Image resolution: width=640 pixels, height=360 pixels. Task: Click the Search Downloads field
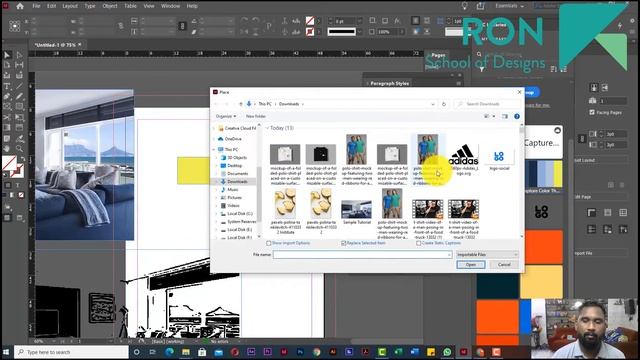487,104
